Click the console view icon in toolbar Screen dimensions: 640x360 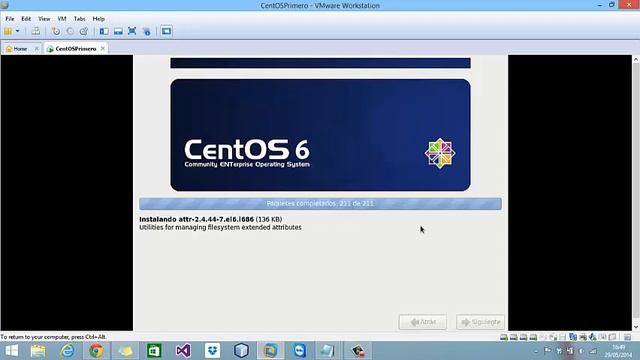(166, 31)
